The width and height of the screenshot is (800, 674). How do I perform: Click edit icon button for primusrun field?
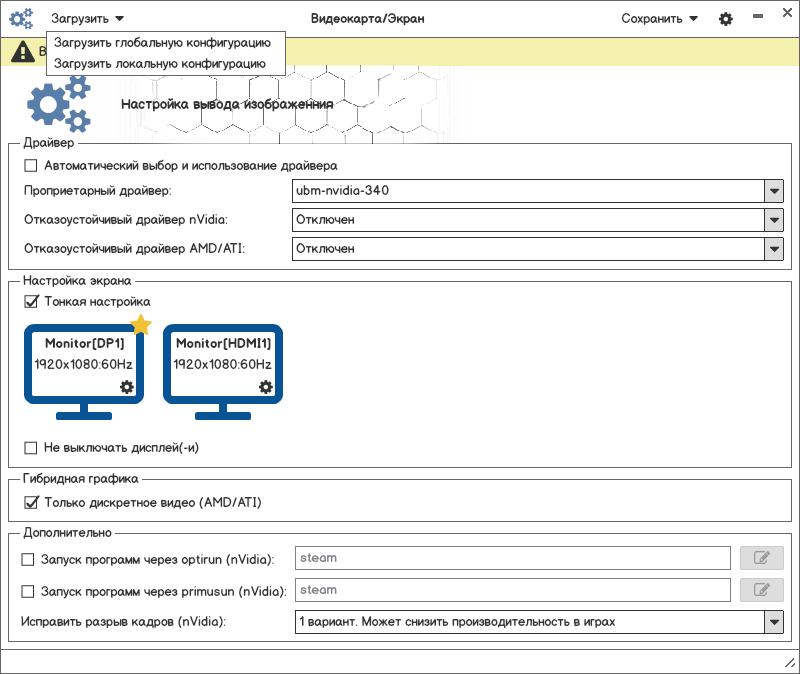tap(762, 590)
